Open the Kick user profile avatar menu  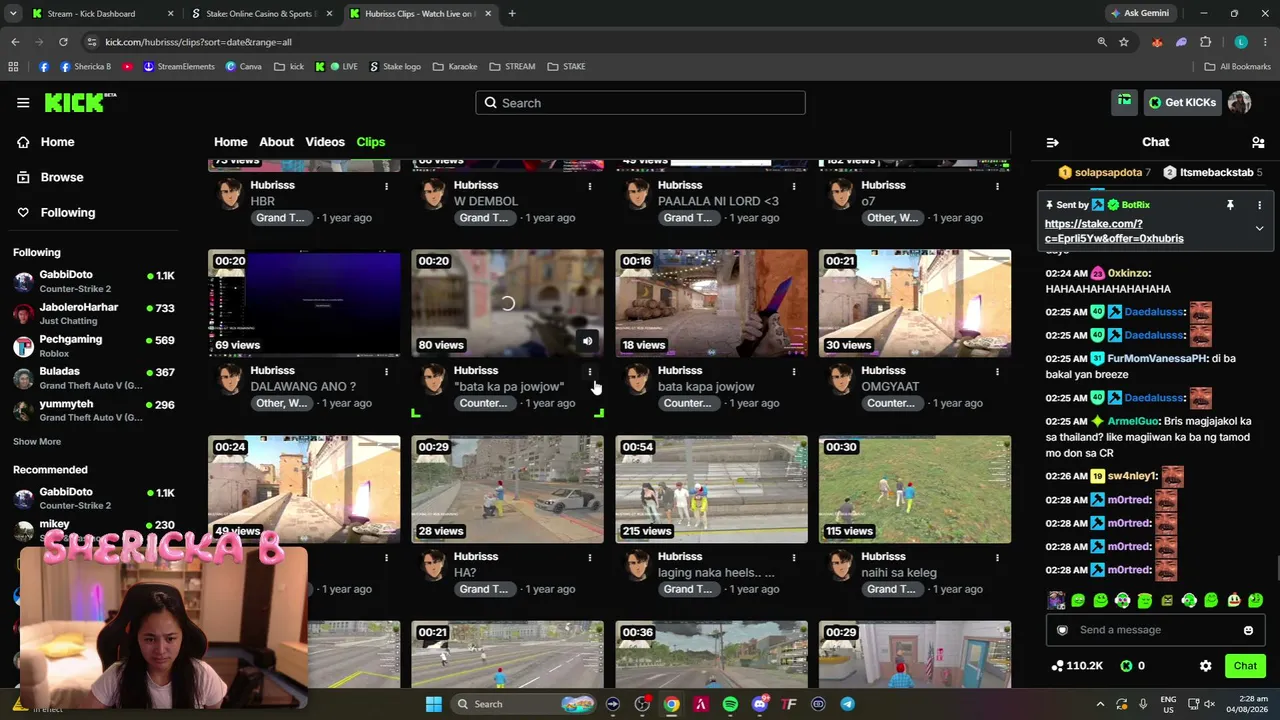click(x=1239, y=102)
